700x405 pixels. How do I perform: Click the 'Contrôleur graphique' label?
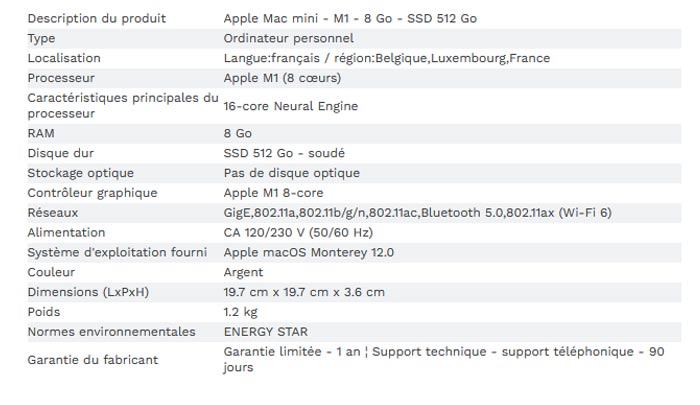click(92, 193)
